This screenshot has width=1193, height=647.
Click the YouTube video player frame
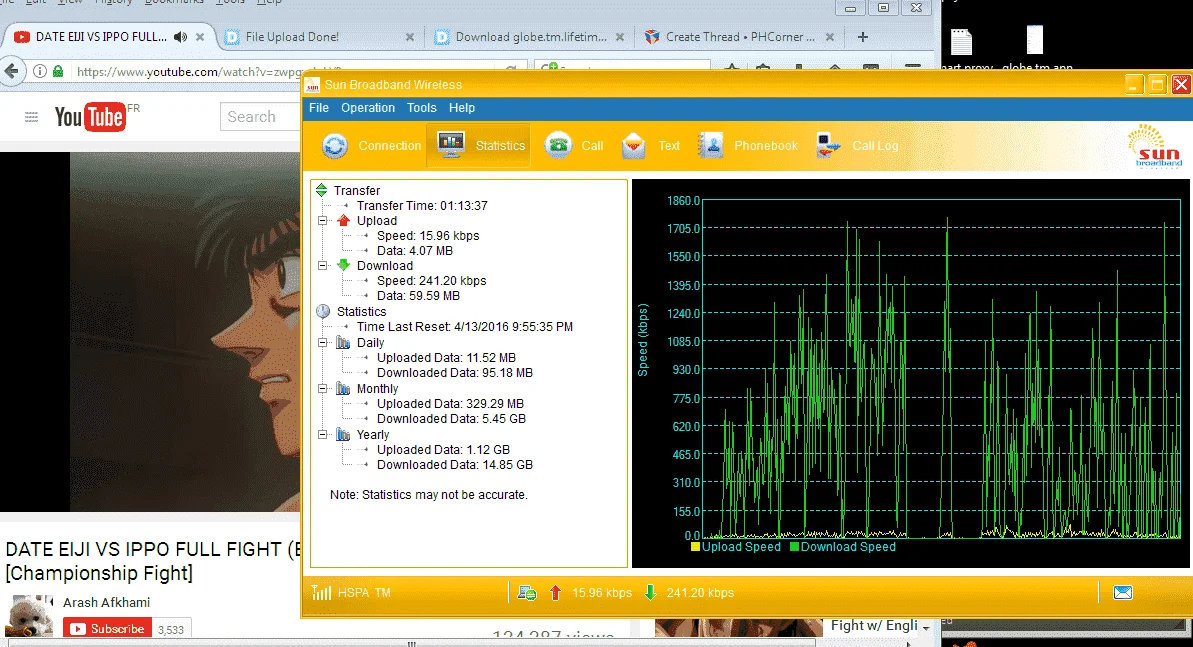(150, 332)
